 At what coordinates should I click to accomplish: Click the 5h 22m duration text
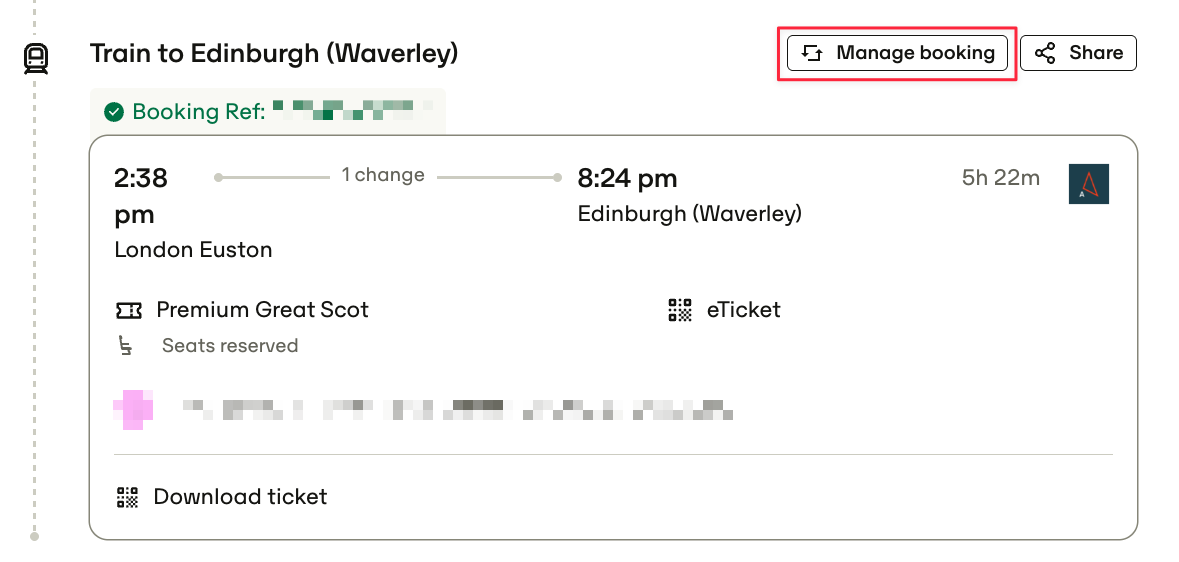pyautogui.click(x=1000, y=178)
